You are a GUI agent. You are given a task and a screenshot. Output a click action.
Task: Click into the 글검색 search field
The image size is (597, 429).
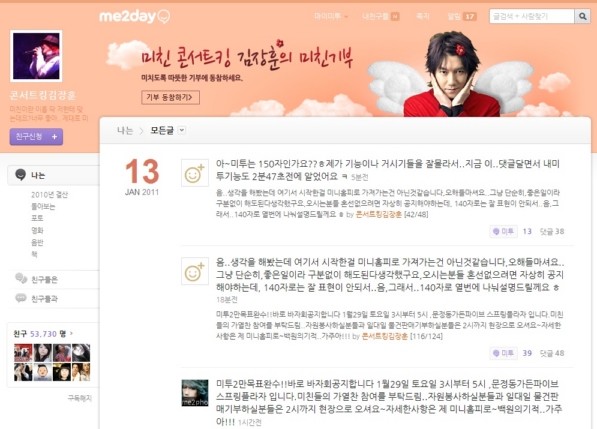[x=532, y=16]
